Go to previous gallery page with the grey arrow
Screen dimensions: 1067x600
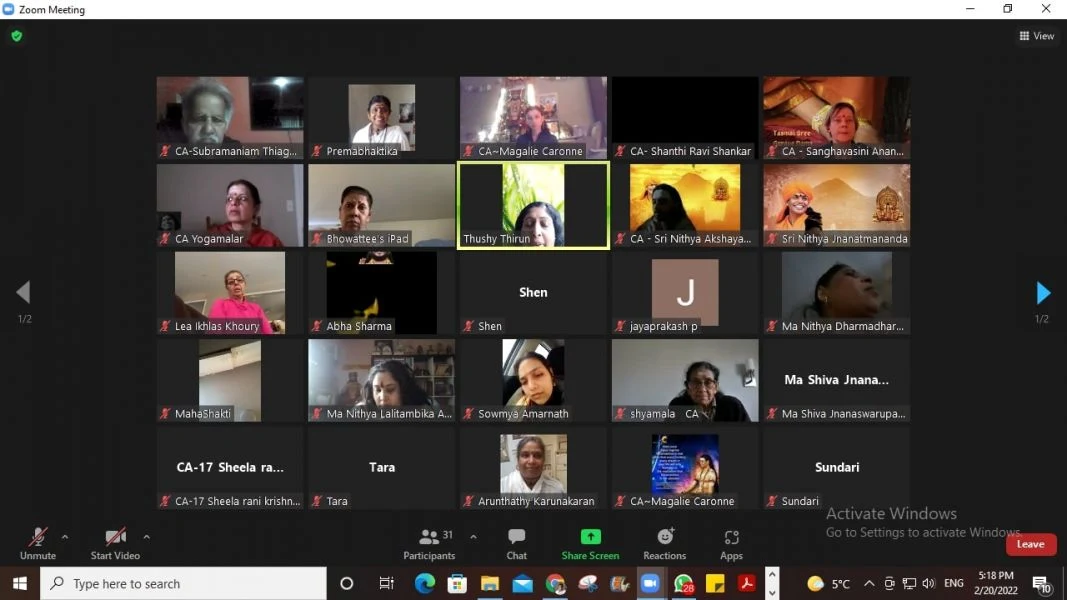24,293
